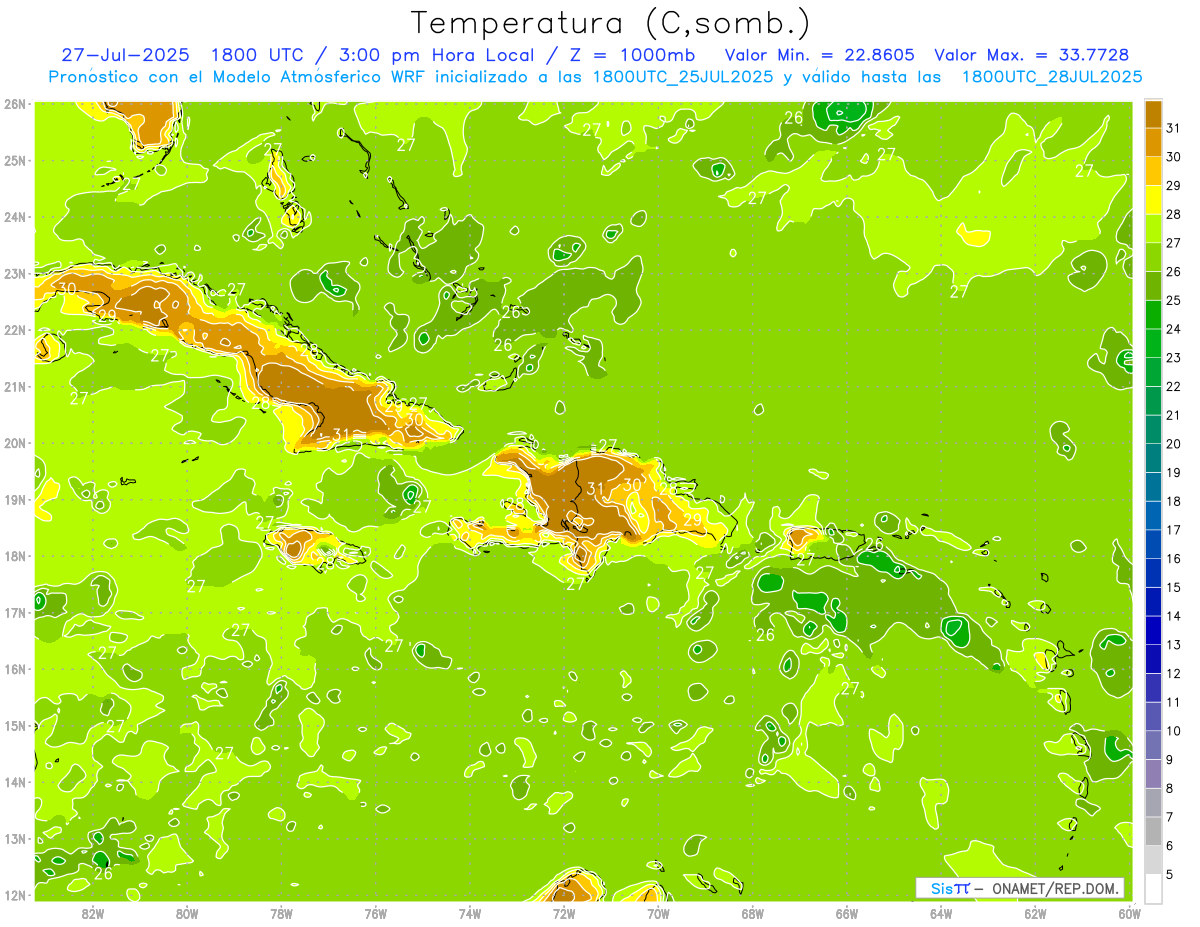Image resolution: width=1200 pixels, height=927 pixels.
Task: Click the '20N' latitude axis label
Action: pos(15,443)
